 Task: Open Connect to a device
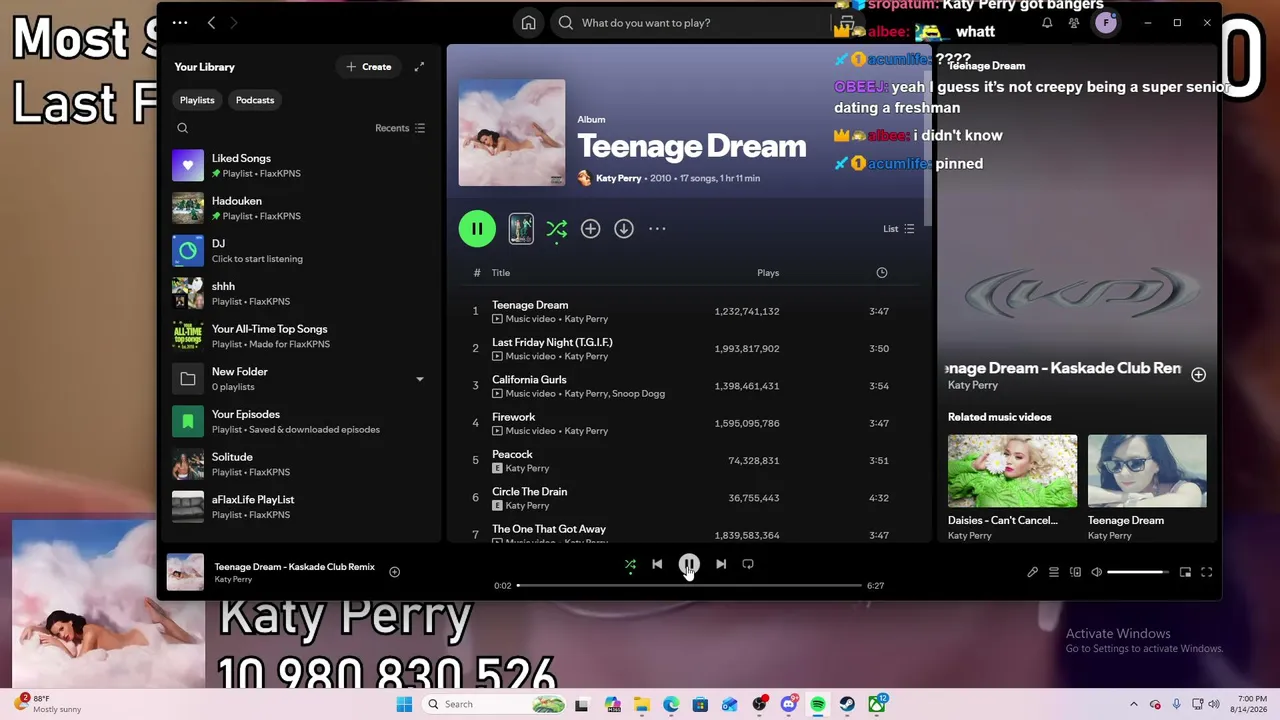pyautogui.click(x=1075, y=572)
